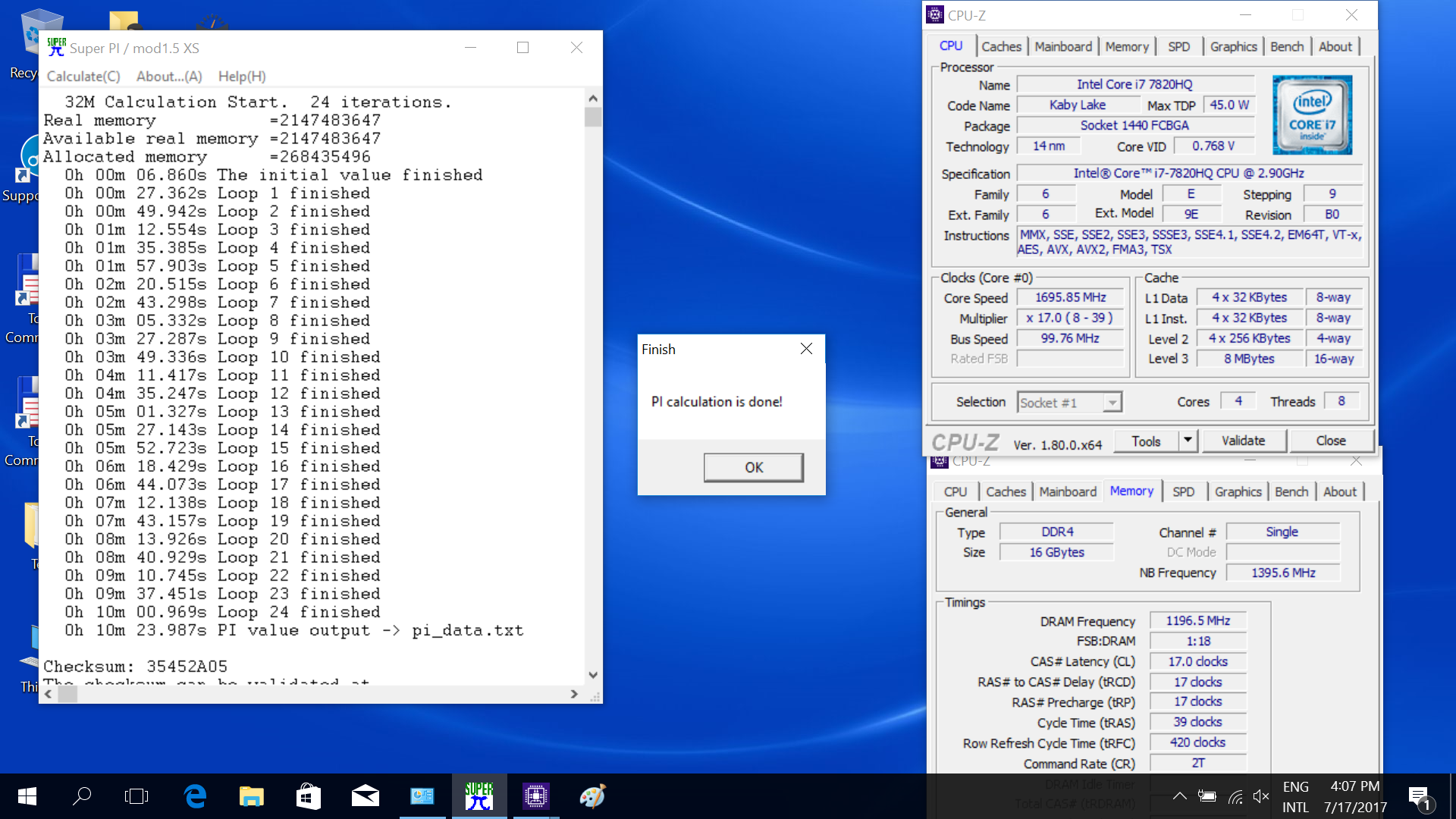This screenshot has width=1456, height=819.
Task: Select the Graphics tab in lower CPU-Z window
Action: point(1238,492)
